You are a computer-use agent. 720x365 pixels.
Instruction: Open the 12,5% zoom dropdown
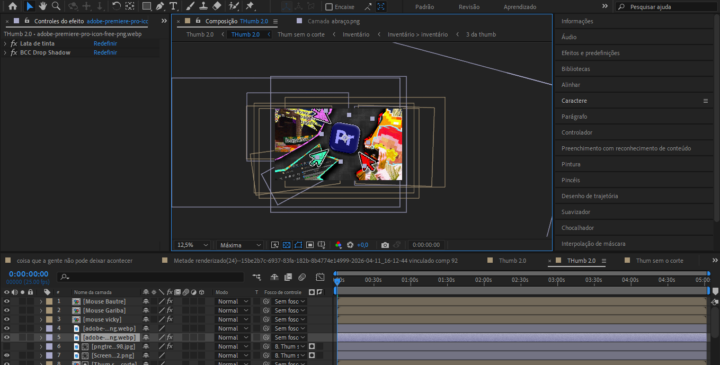coord(192,245)
